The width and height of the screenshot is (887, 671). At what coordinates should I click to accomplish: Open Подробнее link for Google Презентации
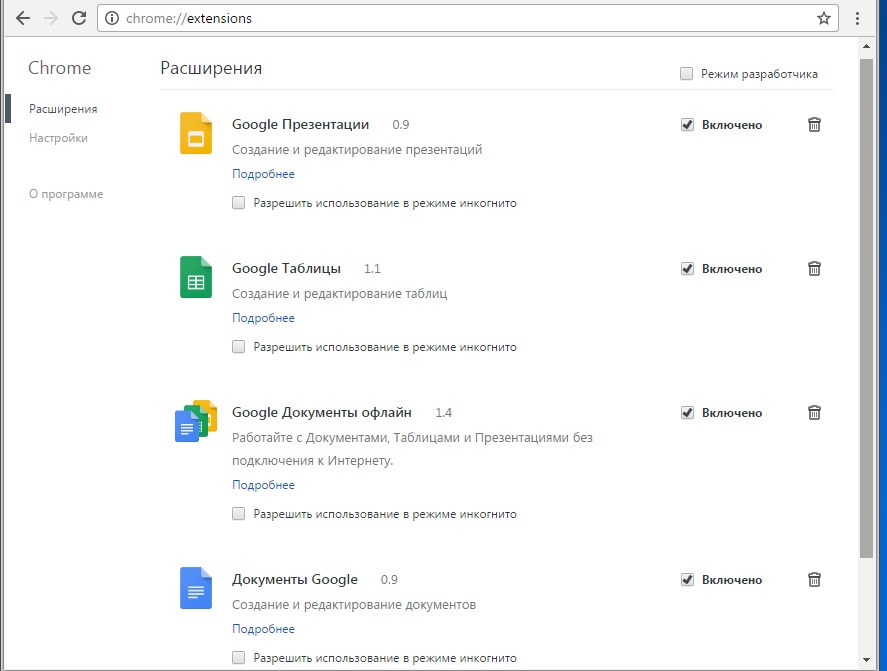263,174
